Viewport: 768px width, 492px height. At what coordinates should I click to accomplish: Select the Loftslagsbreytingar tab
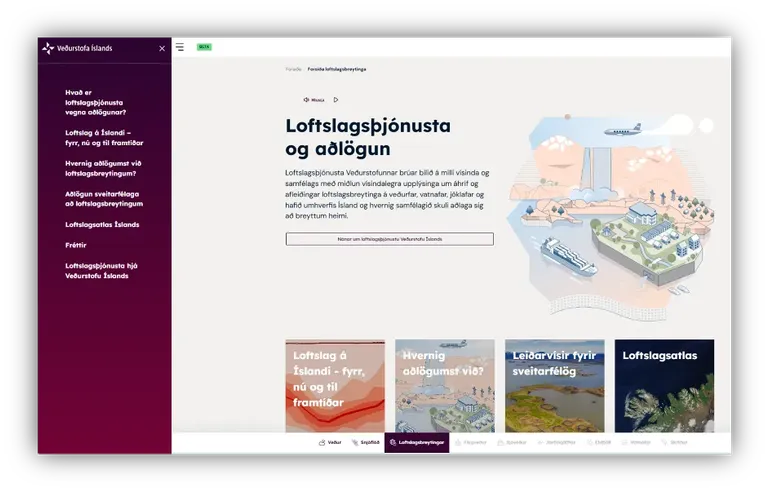pos(417,443)
